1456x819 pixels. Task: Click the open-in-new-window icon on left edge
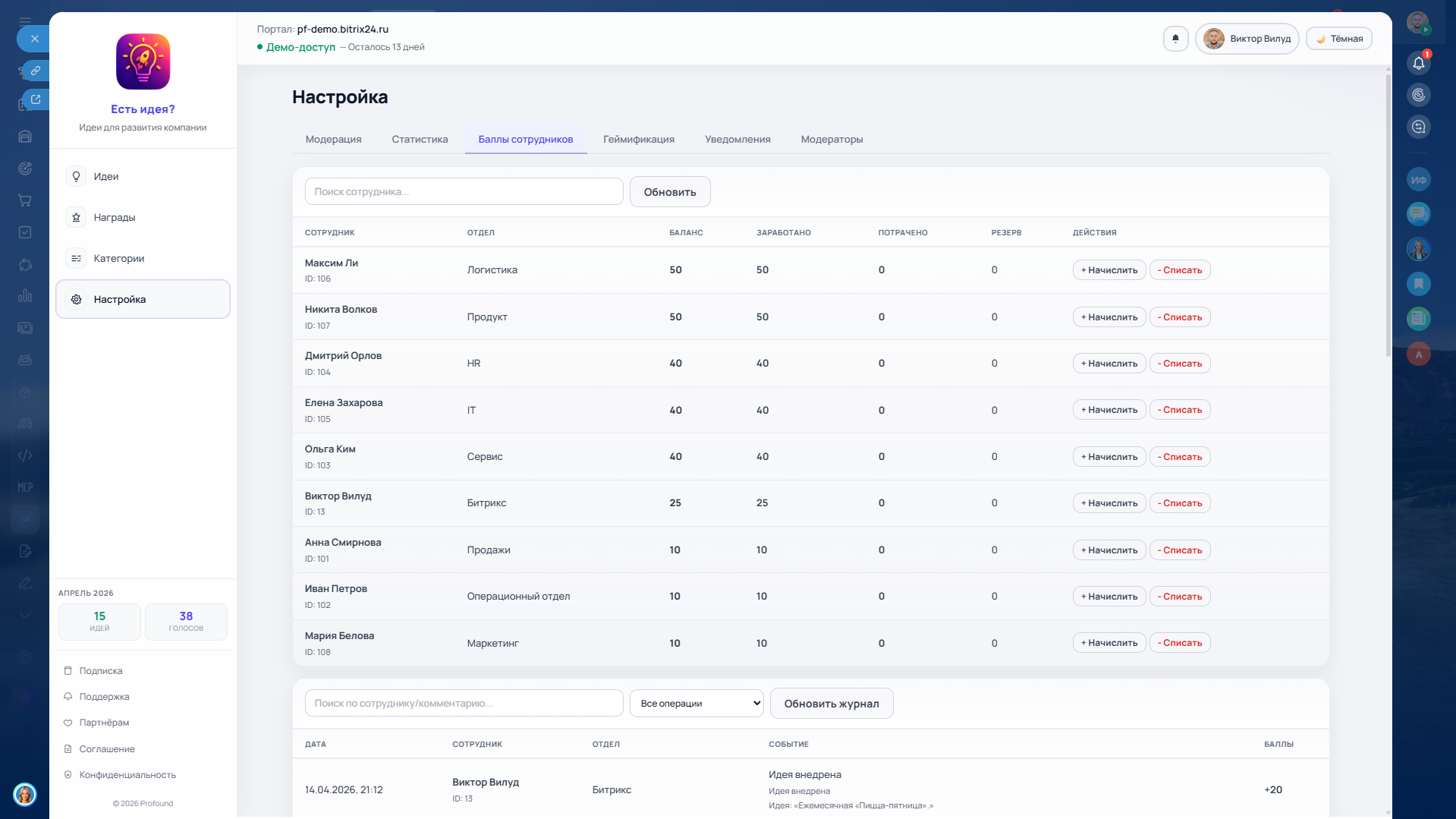tap(35, 99)
